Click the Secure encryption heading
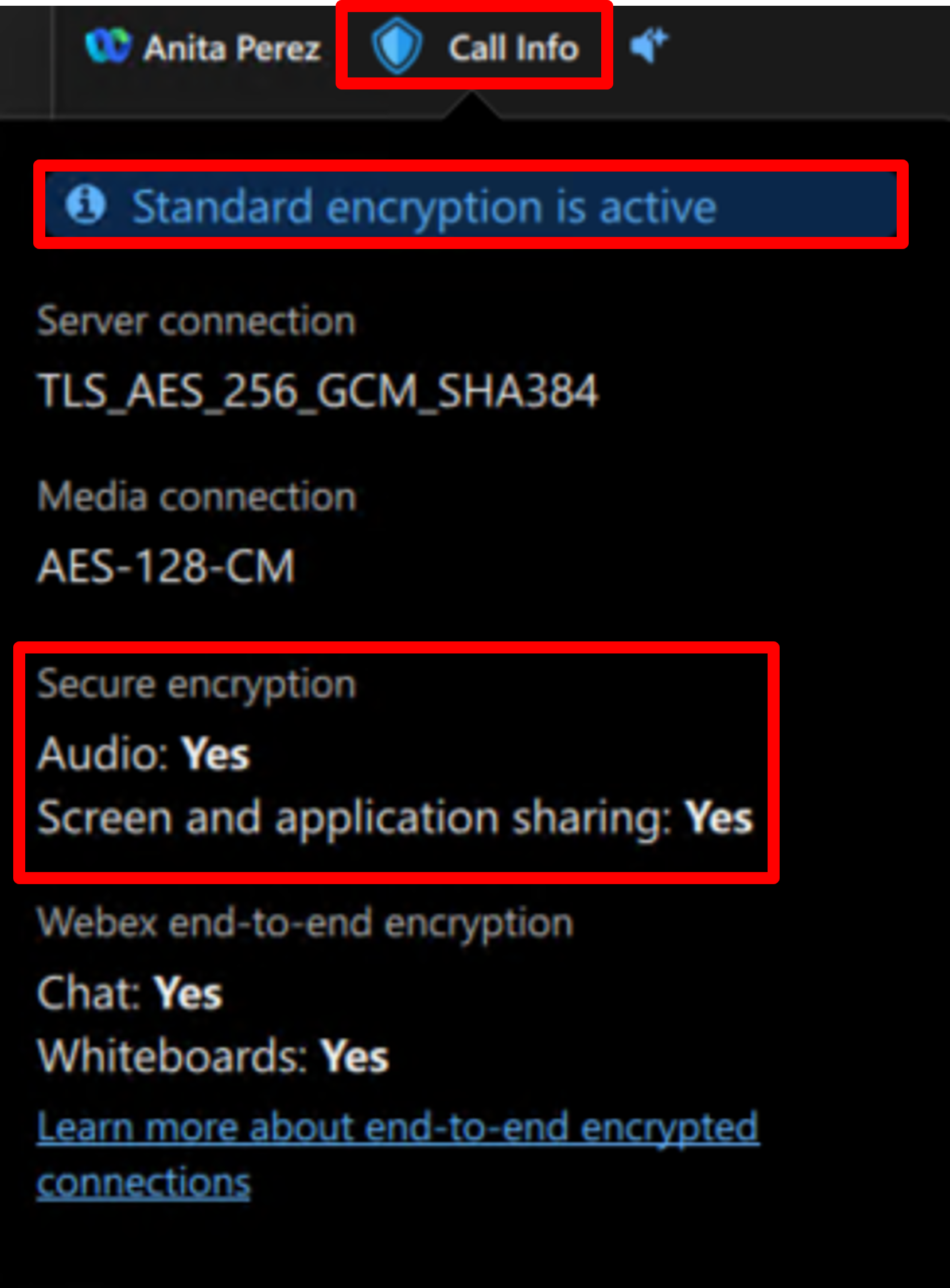The width and height of the screenshot is (950, 1288). [197, 684]
